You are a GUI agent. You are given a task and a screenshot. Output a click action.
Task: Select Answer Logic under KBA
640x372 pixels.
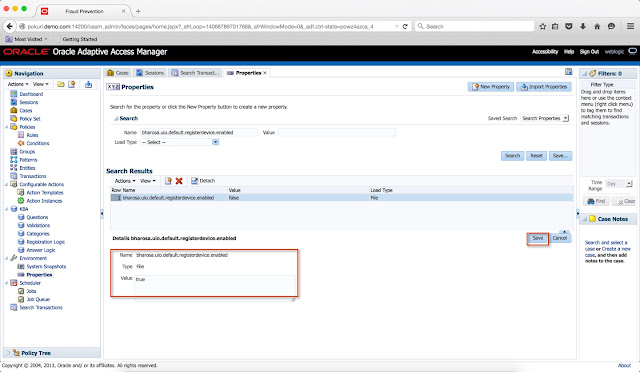pyautogui.click(x=41, y=250)
